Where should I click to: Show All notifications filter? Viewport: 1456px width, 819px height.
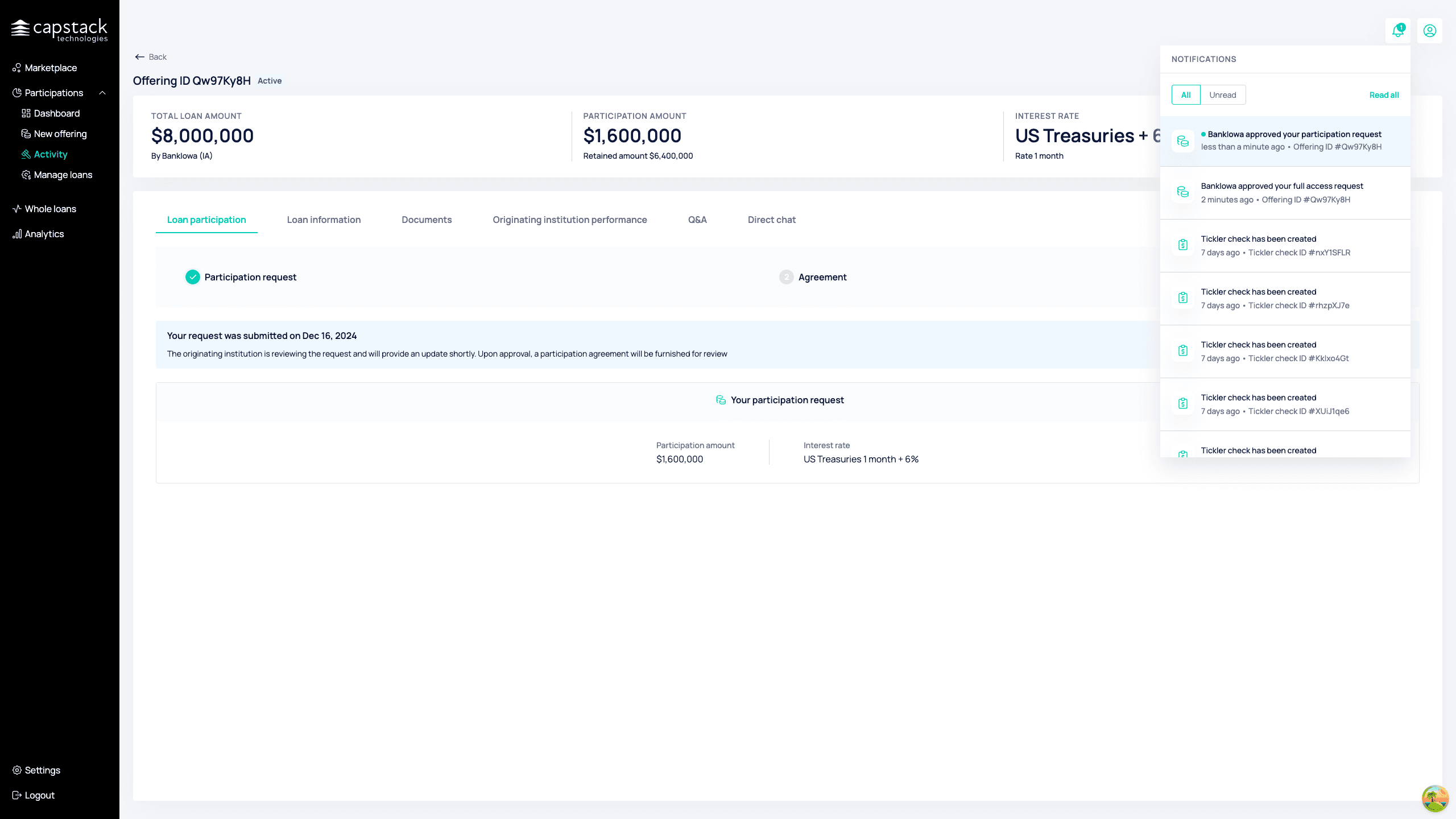coord(1186,95)
